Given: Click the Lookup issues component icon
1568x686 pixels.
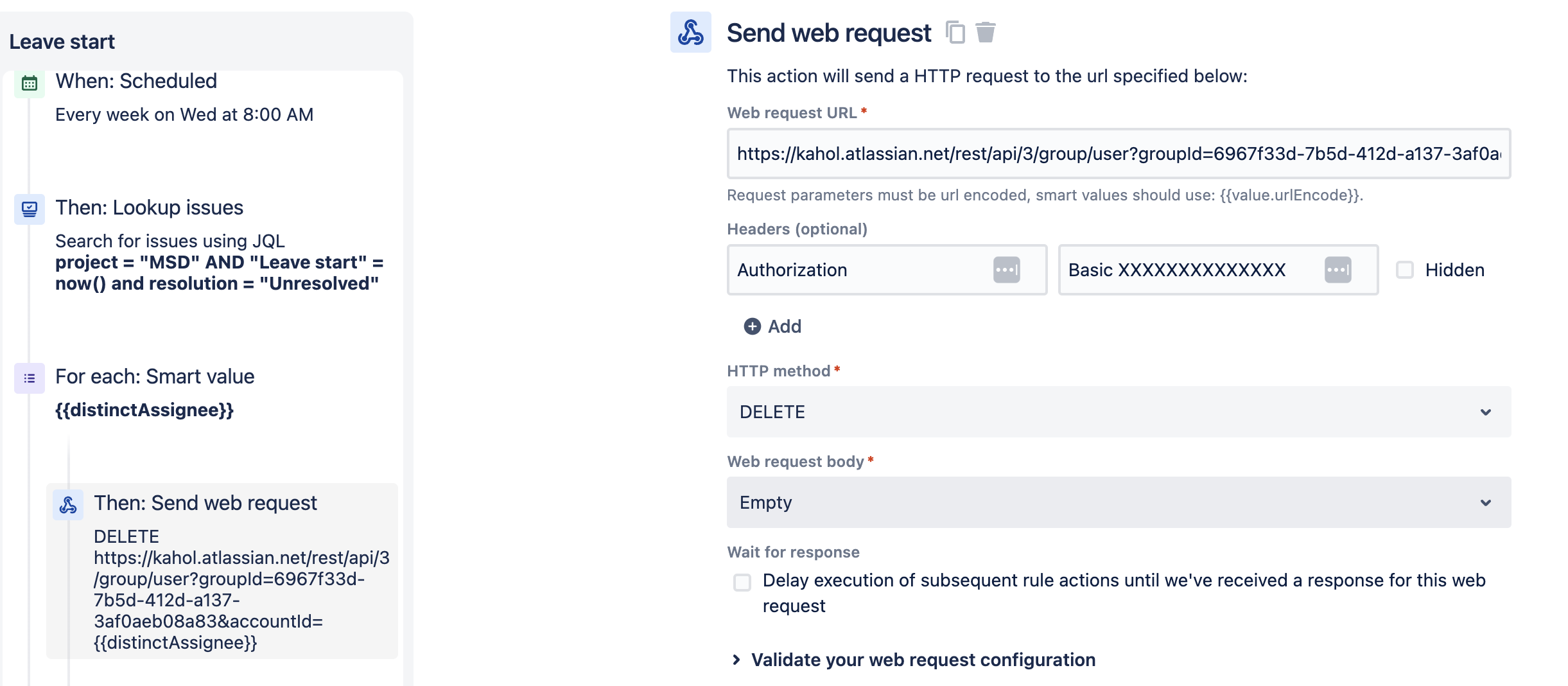Looking at the screenshot, I should coord(30,209).
